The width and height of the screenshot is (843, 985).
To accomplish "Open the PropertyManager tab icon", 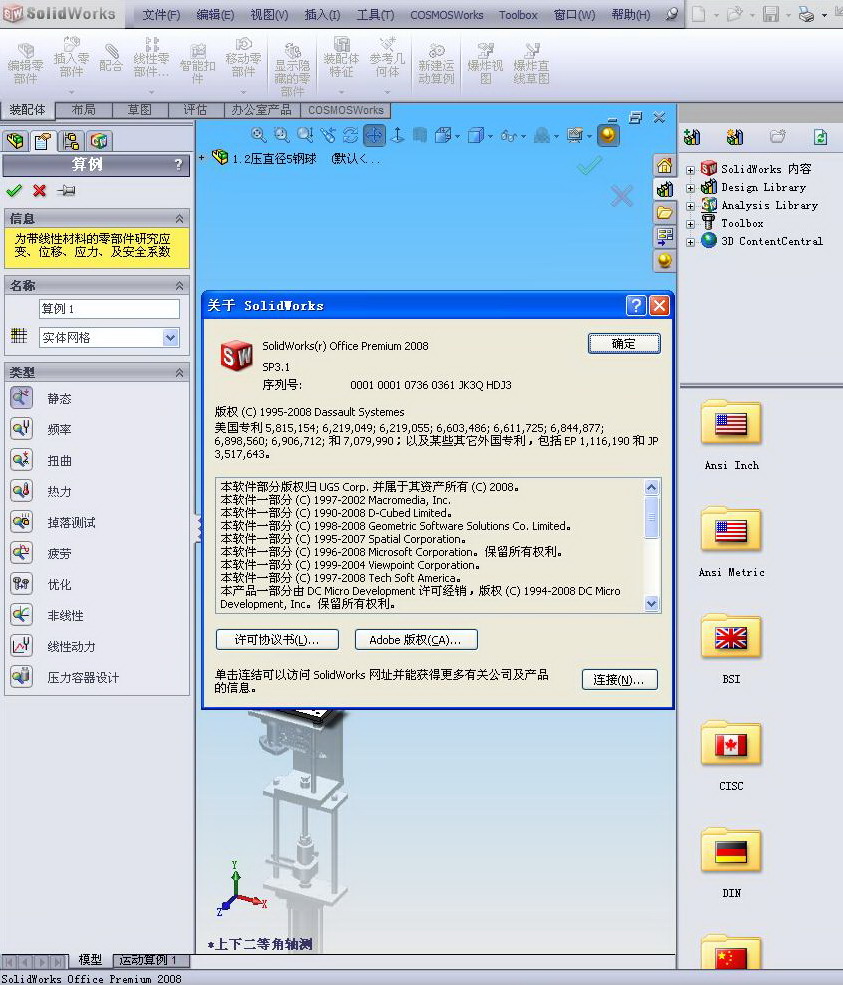I will [x=43, y=141].
